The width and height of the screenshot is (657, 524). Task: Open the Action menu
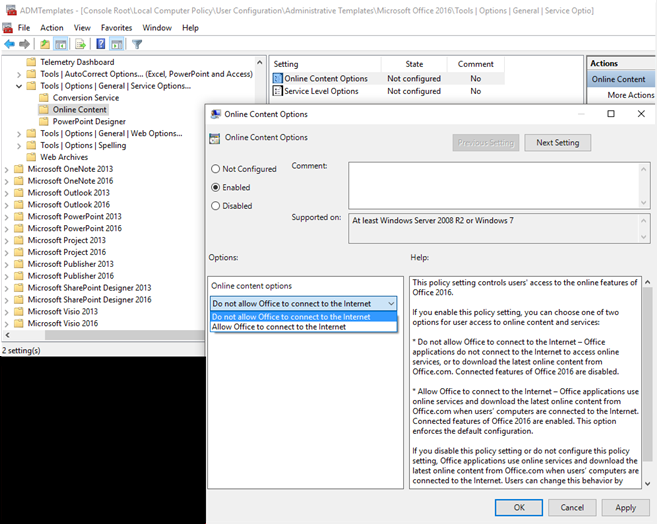[52, 28]
